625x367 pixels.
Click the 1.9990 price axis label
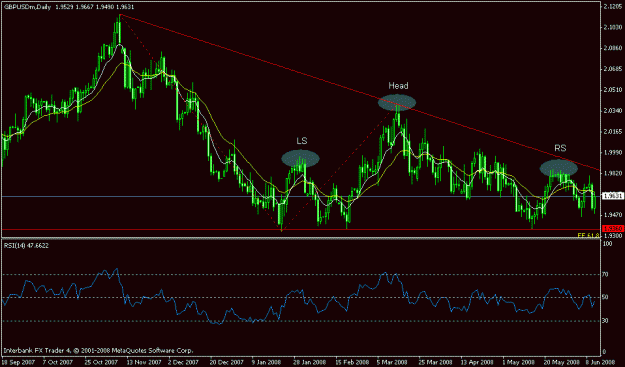pyautogui.click(x=612, y=152)
